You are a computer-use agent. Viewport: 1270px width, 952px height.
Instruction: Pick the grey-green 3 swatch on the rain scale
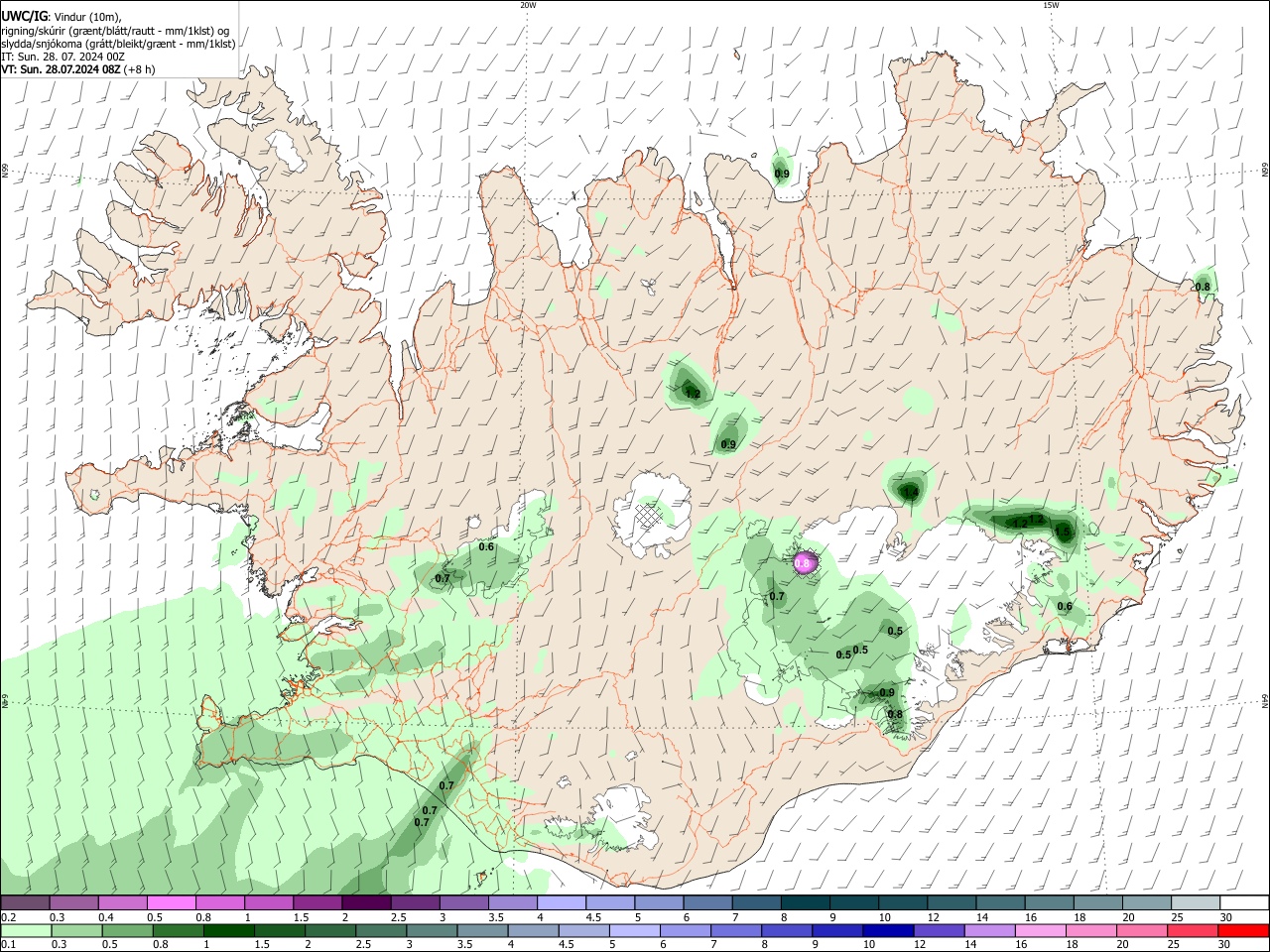(x=432, y=930)
